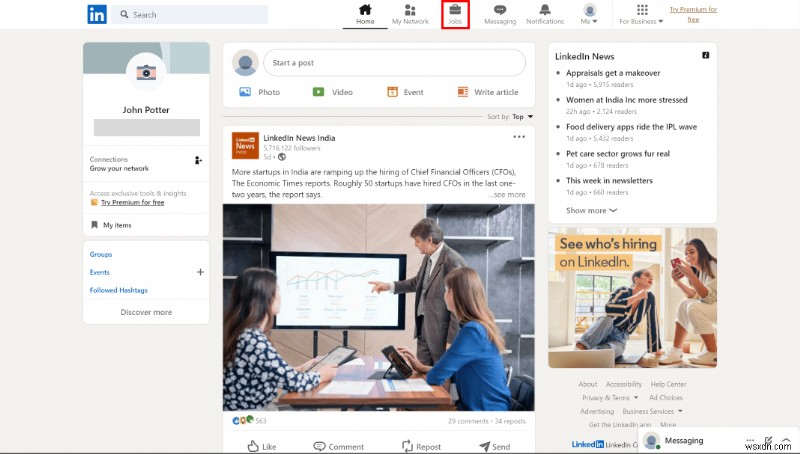The width and height of the screenshot is (800, 454).
Task: Open Advertising footer link
Action: 597,411
